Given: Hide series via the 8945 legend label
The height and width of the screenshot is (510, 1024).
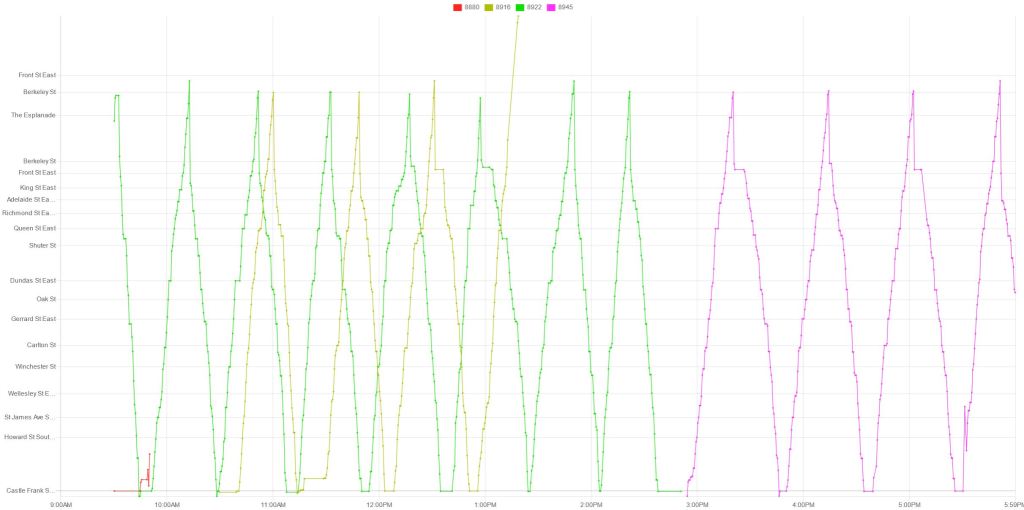Looking at the screenshot, I should 565,7.
